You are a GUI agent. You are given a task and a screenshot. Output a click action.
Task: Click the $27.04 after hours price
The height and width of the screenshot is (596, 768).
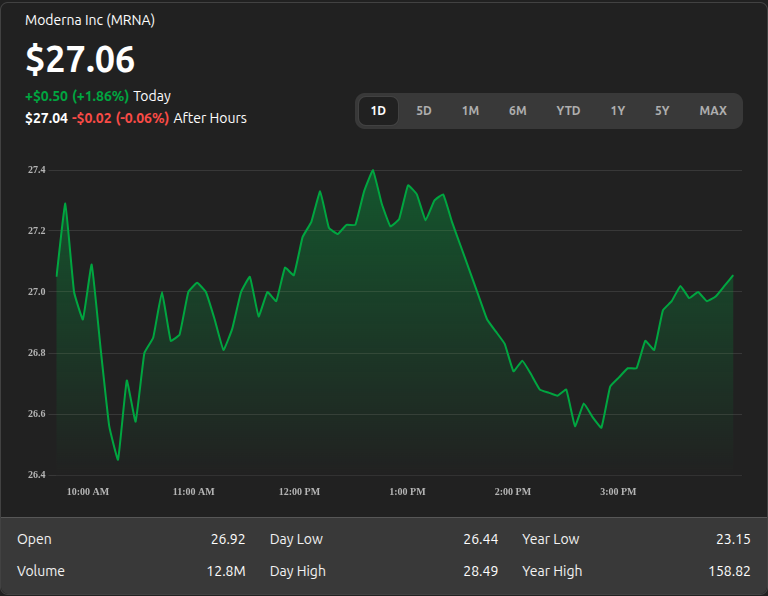click(x=47, y=118)
